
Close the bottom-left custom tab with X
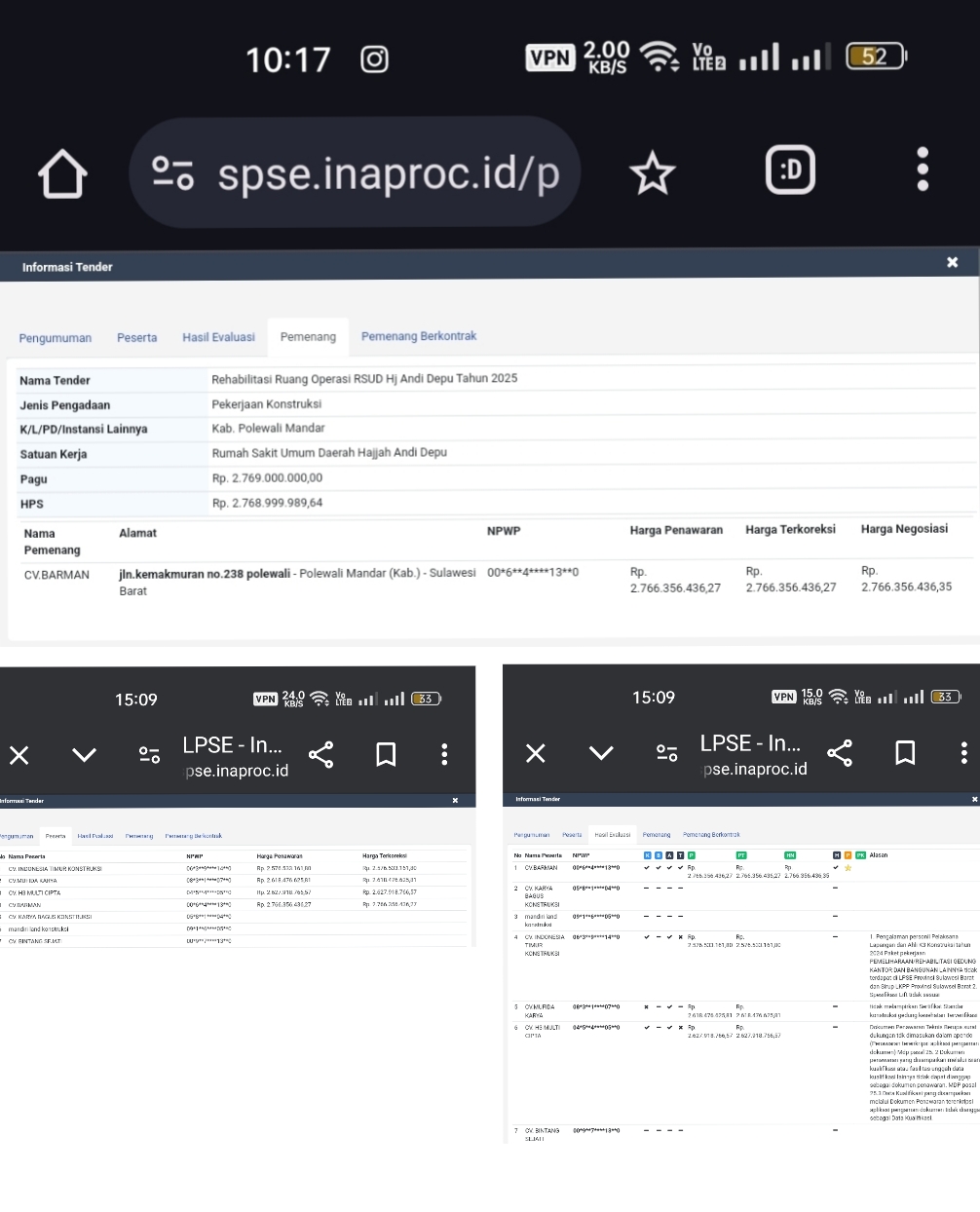(19, 755)
